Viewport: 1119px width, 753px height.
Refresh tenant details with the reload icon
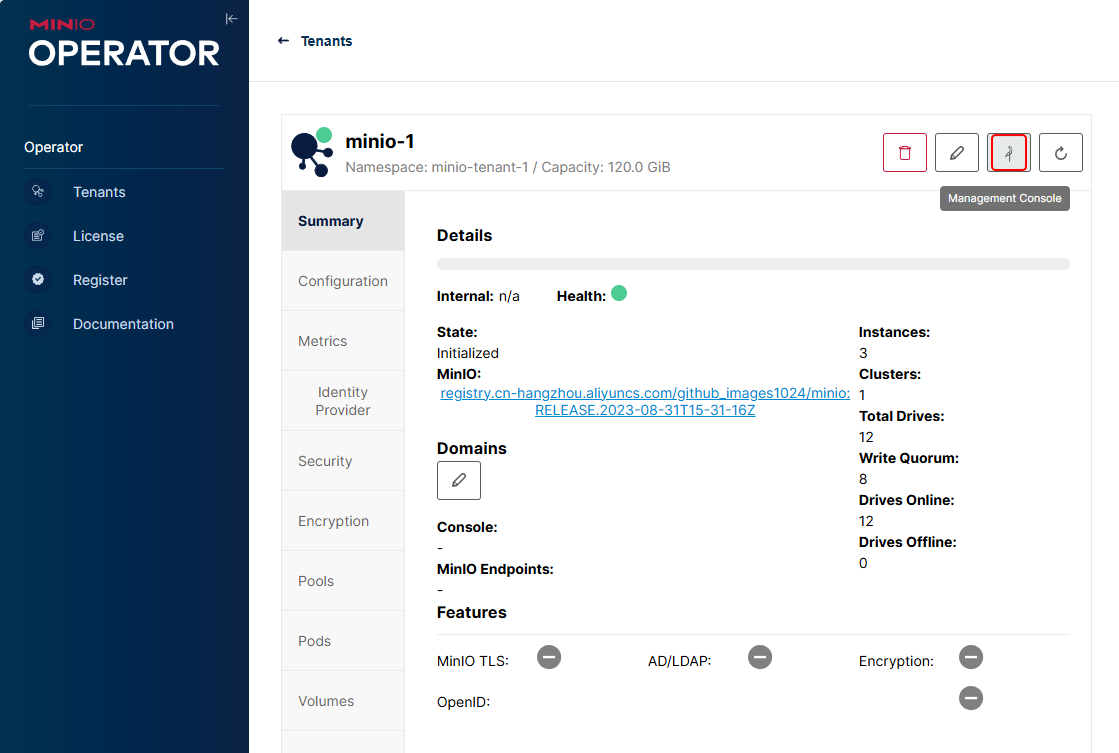tap(1060, 153)
